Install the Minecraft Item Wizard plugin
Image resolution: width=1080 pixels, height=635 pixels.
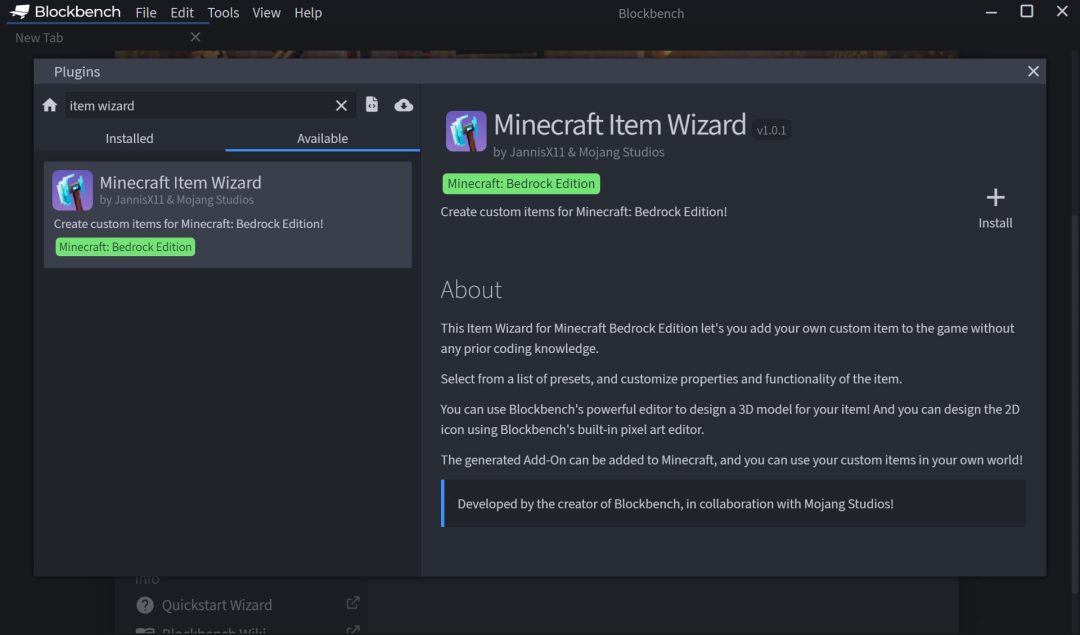click(x=995, y=207)
